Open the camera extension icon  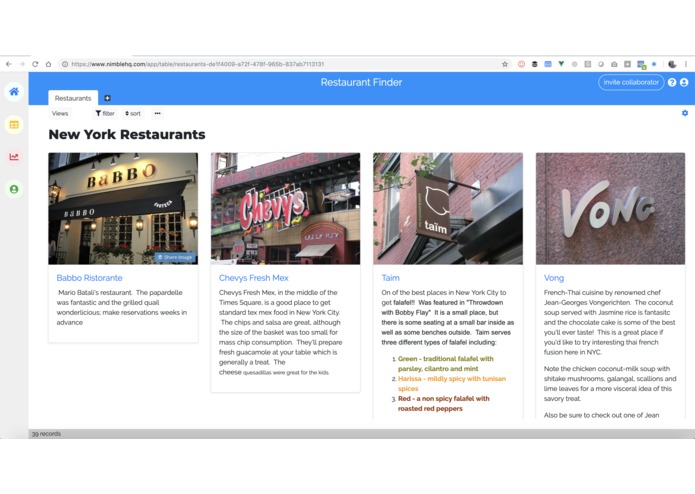(614, 64)
